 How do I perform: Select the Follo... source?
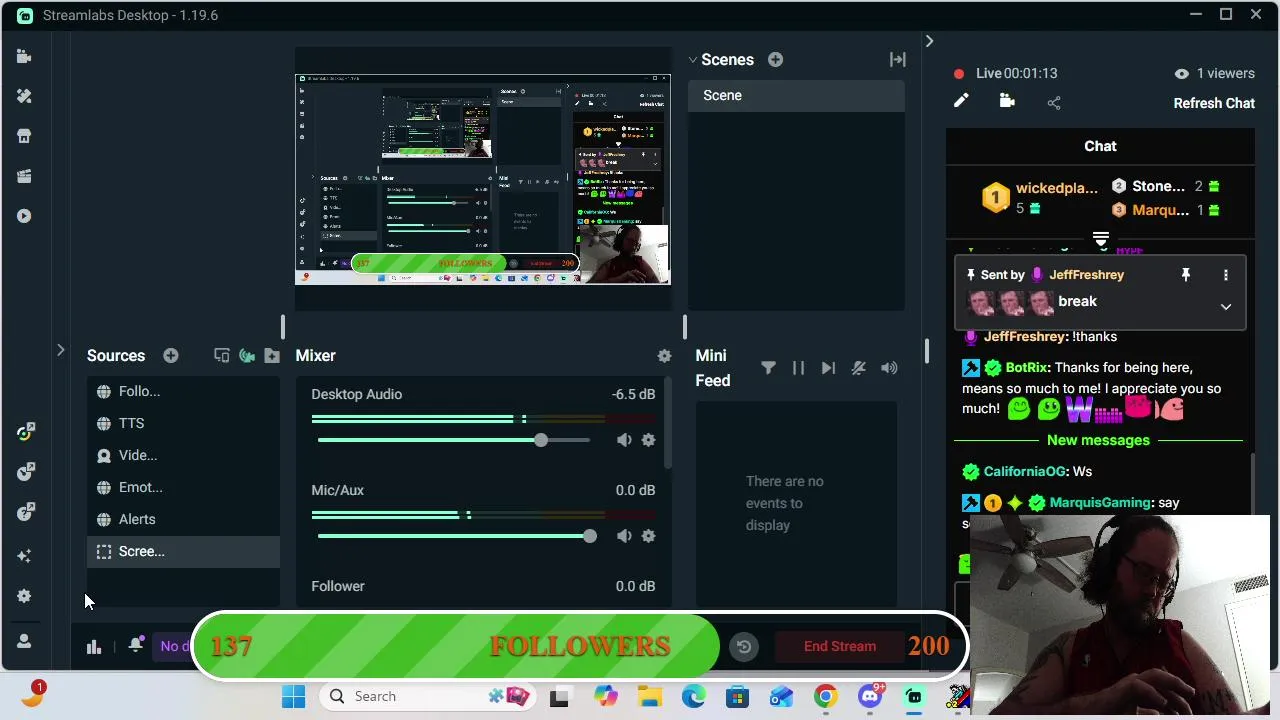tap(183, 391)
